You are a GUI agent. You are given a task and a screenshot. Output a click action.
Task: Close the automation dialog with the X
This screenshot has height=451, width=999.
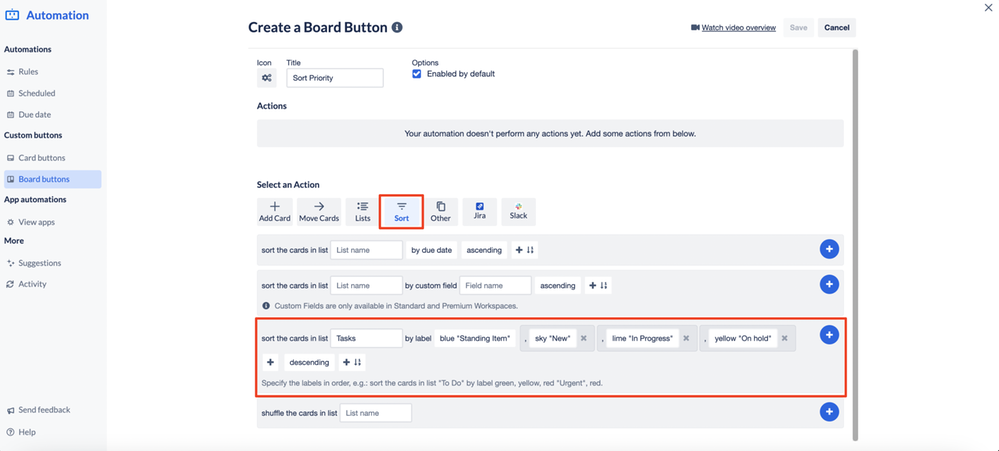point(988,8)
